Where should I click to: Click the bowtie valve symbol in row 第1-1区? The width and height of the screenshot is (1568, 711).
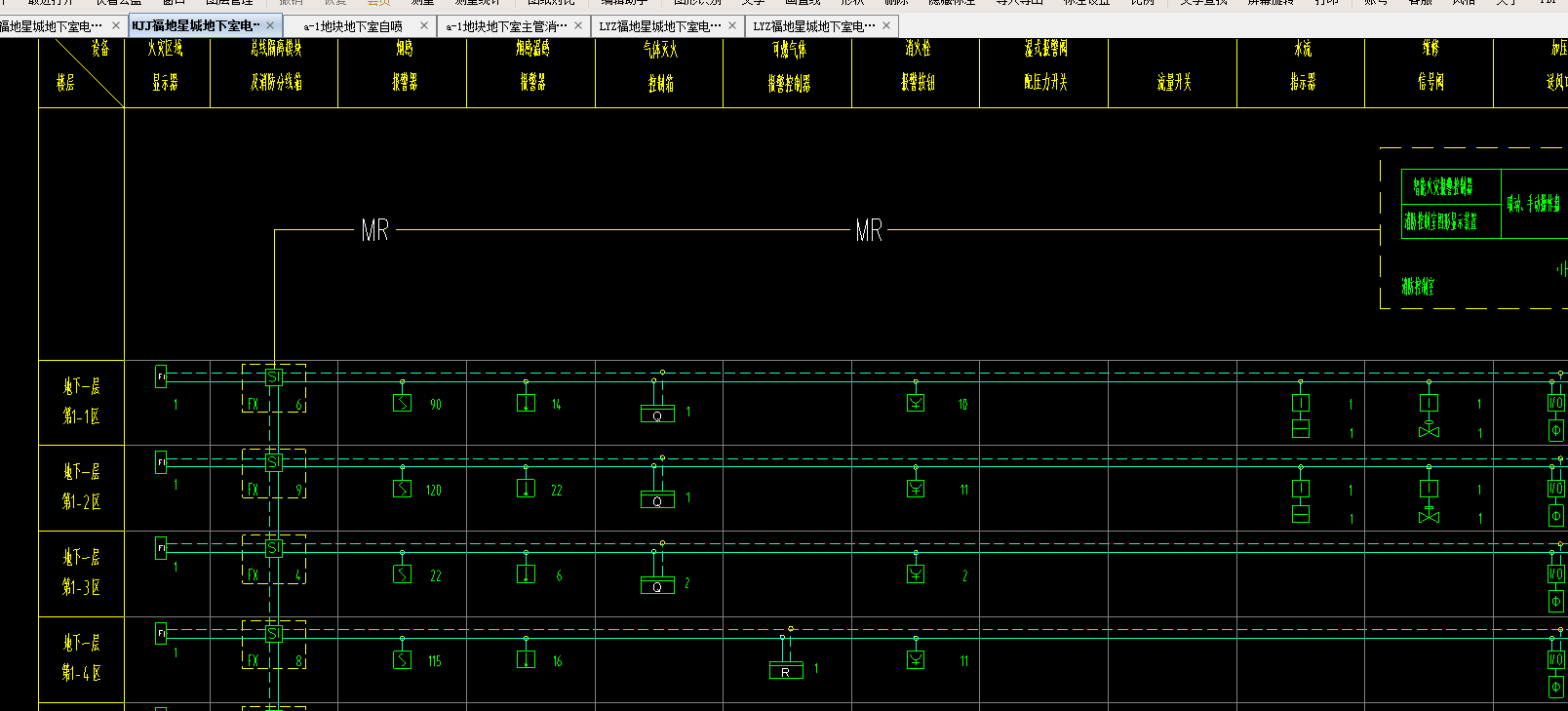[1429, 431]
